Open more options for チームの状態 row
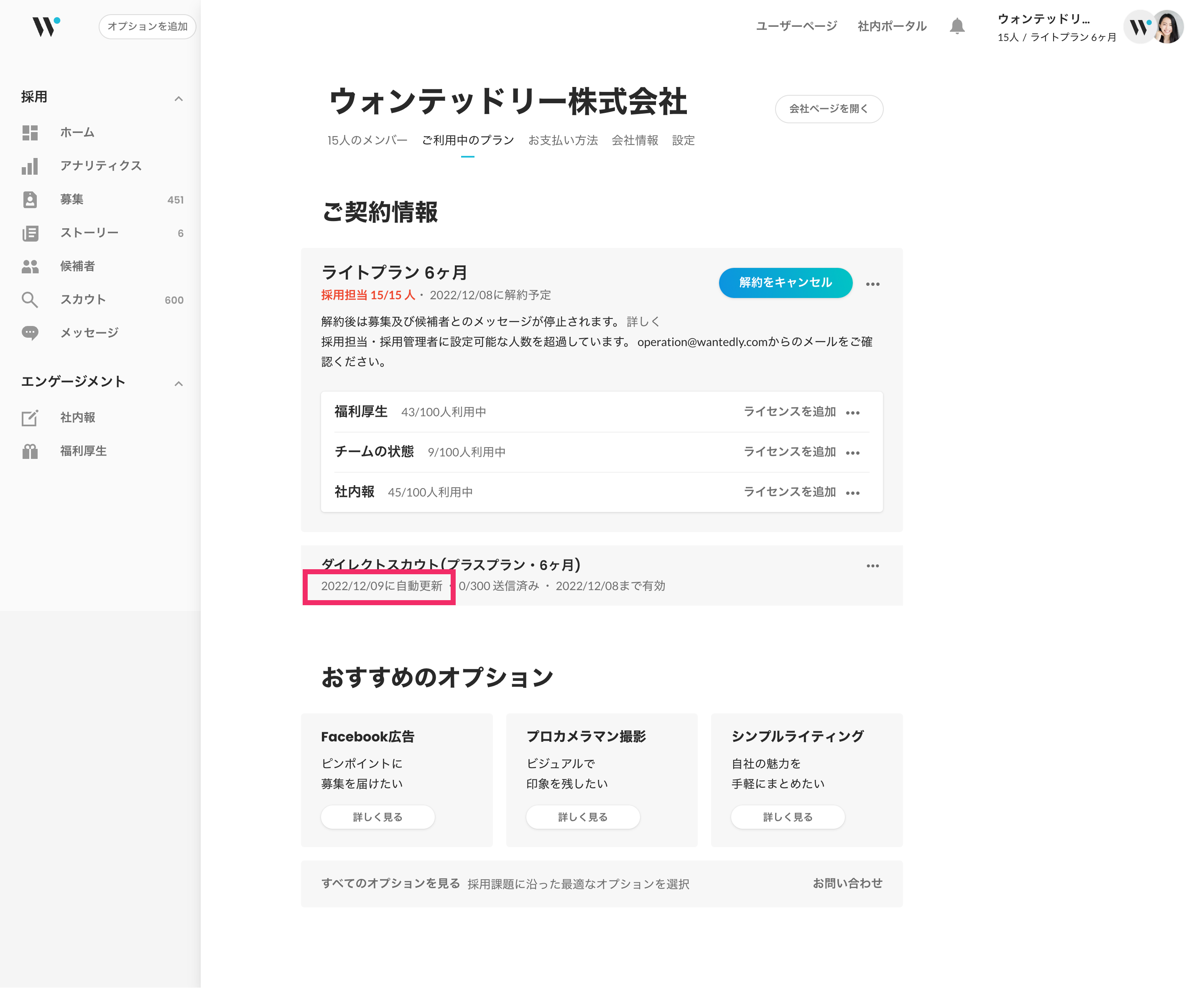Image resolution: width=1204 pixels, height=988 pixels. 852,453
